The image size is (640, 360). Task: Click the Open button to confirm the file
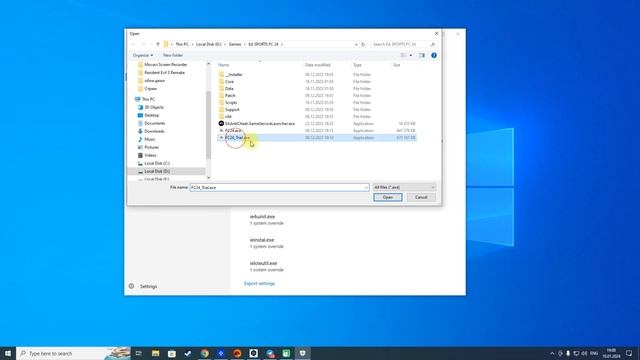[387, 198]
